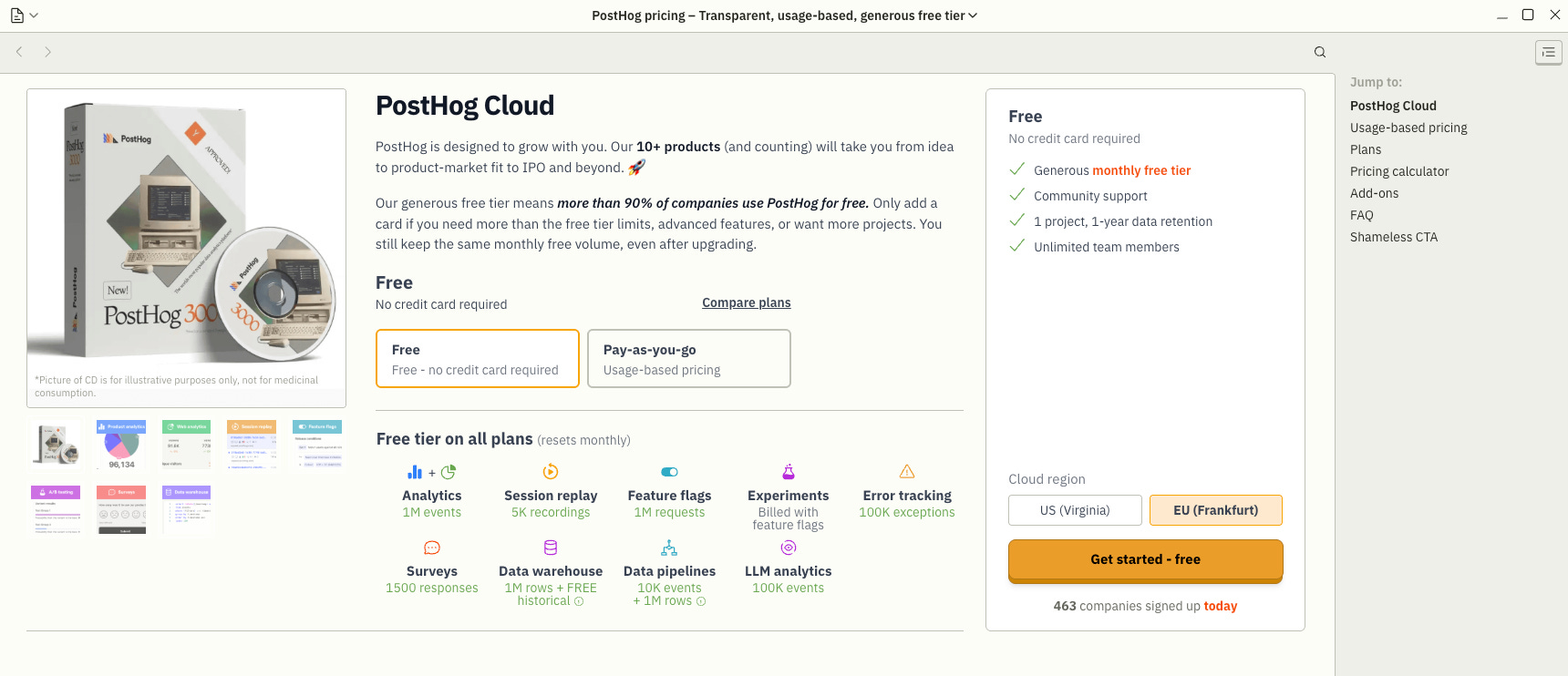This screenshot has width=1568, height=676.
Task: Click info icon next to + 1M rows
Action: point(701,601)
